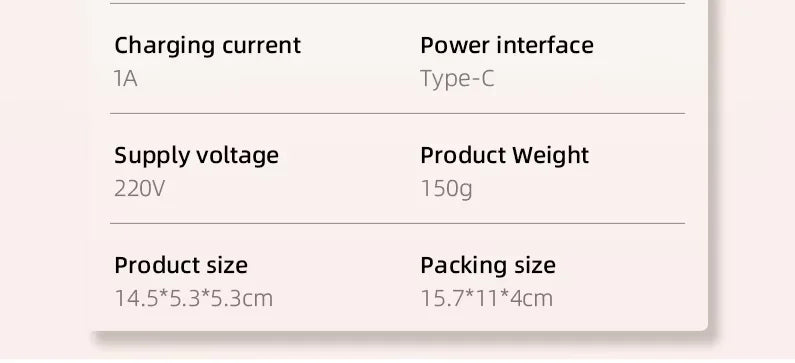
Task: Select the Type-C value text
Action: pyautogui.click(x=457, y=80)
